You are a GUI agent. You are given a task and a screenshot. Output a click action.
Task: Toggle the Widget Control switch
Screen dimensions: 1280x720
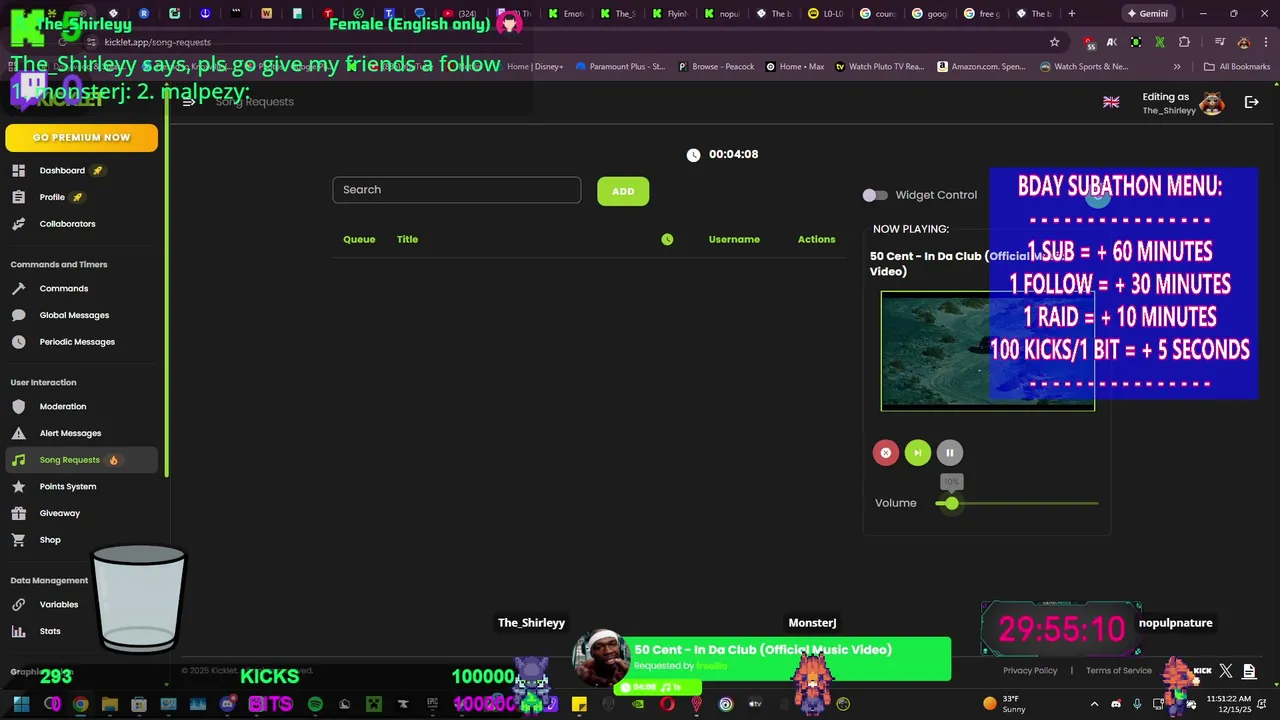click(875, 195)
